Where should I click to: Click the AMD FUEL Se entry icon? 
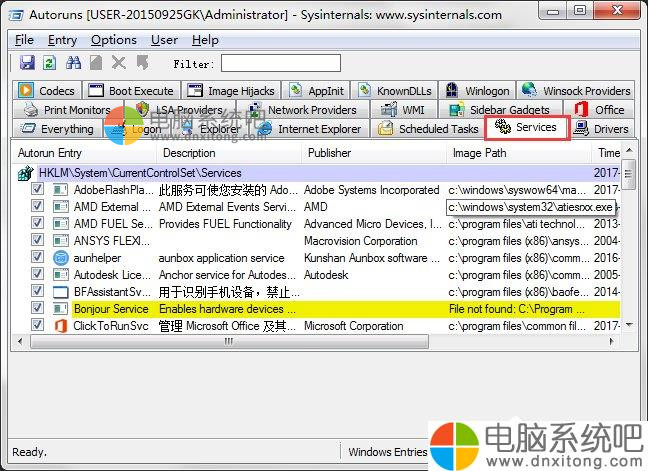click(61, 224)
